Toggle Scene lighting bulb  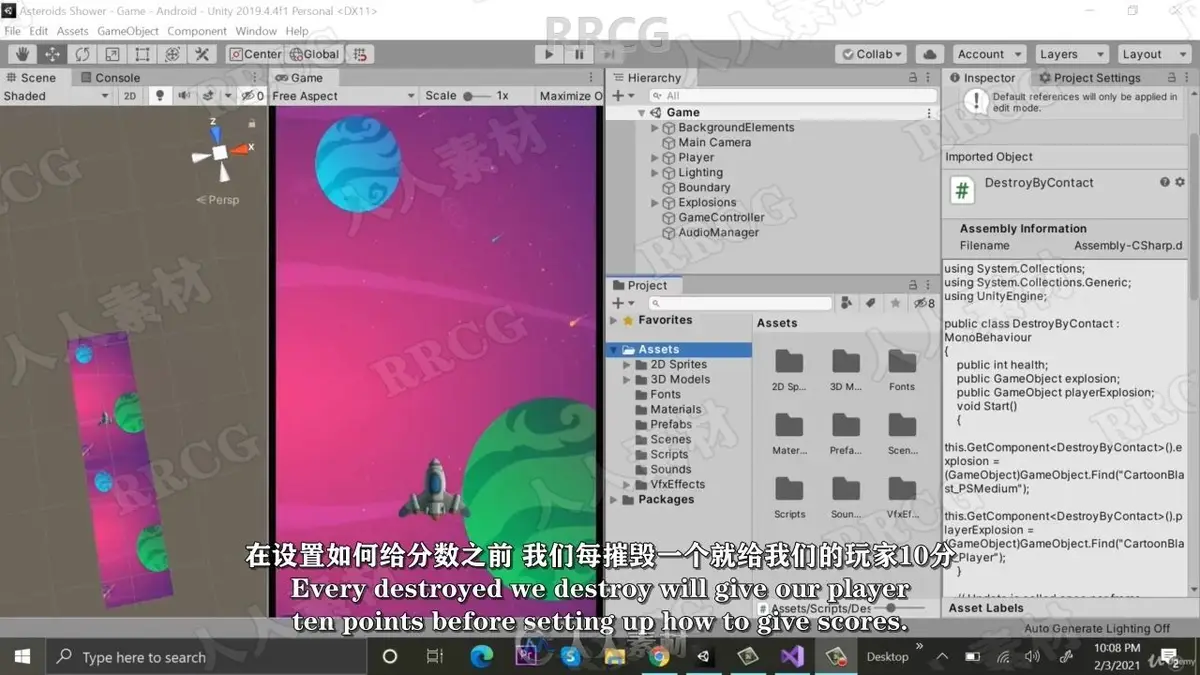click(159, 96)
